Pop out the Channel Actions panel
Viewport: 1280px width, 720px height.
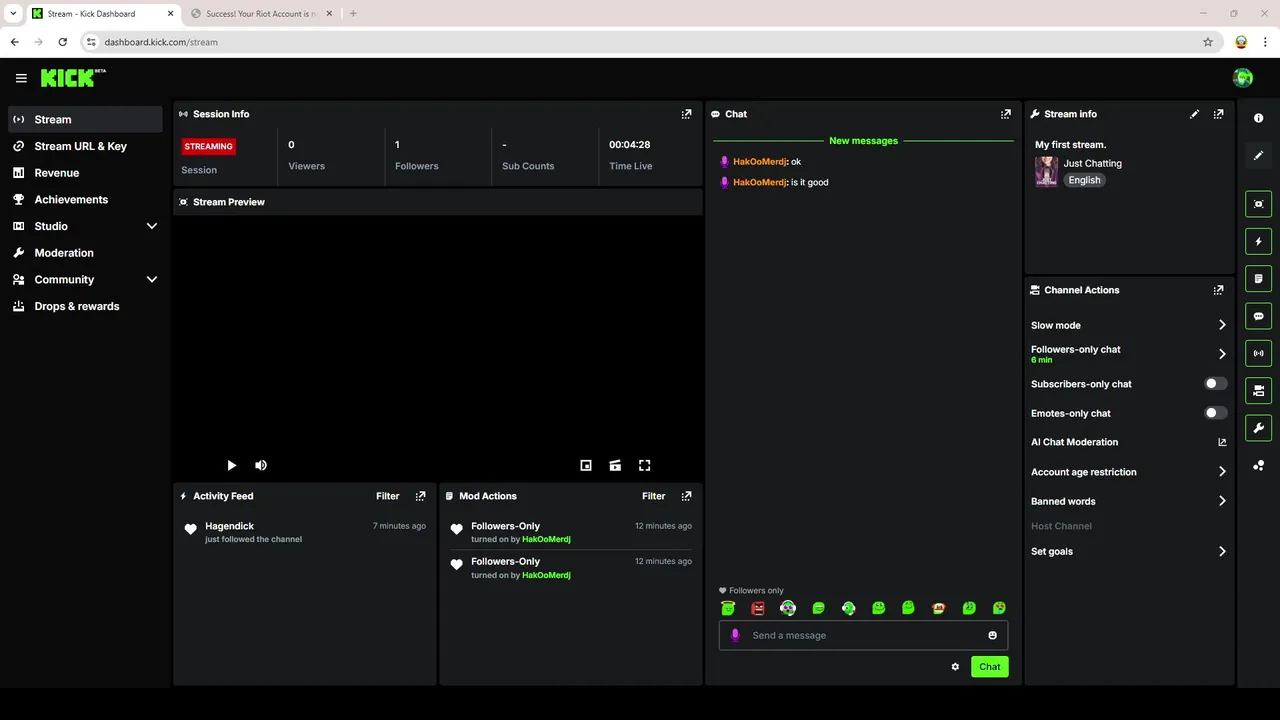pos(1218,290)
